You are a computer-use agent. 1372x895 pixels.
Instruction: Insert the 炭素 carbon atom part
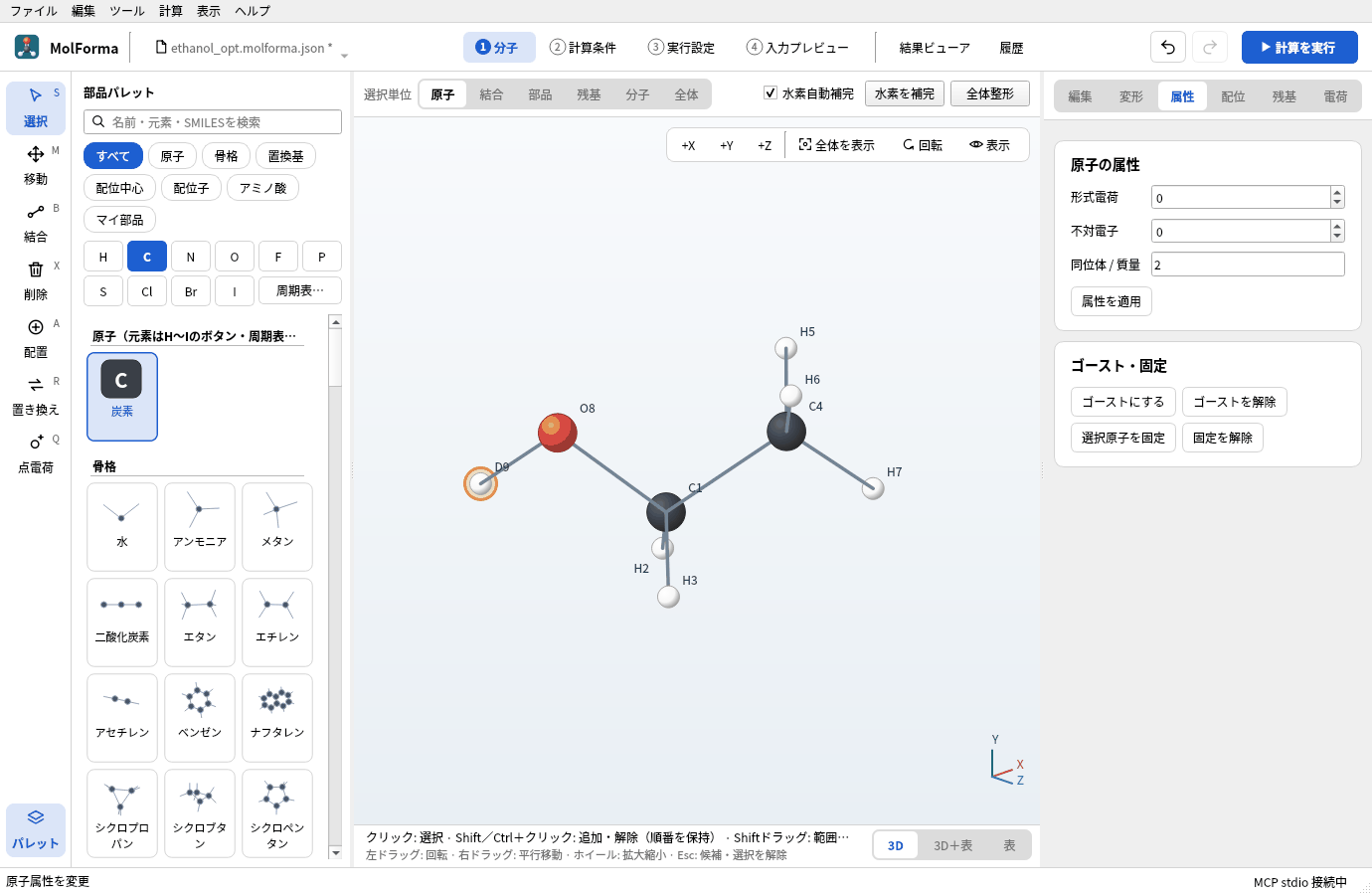click(x=122, y=397)
